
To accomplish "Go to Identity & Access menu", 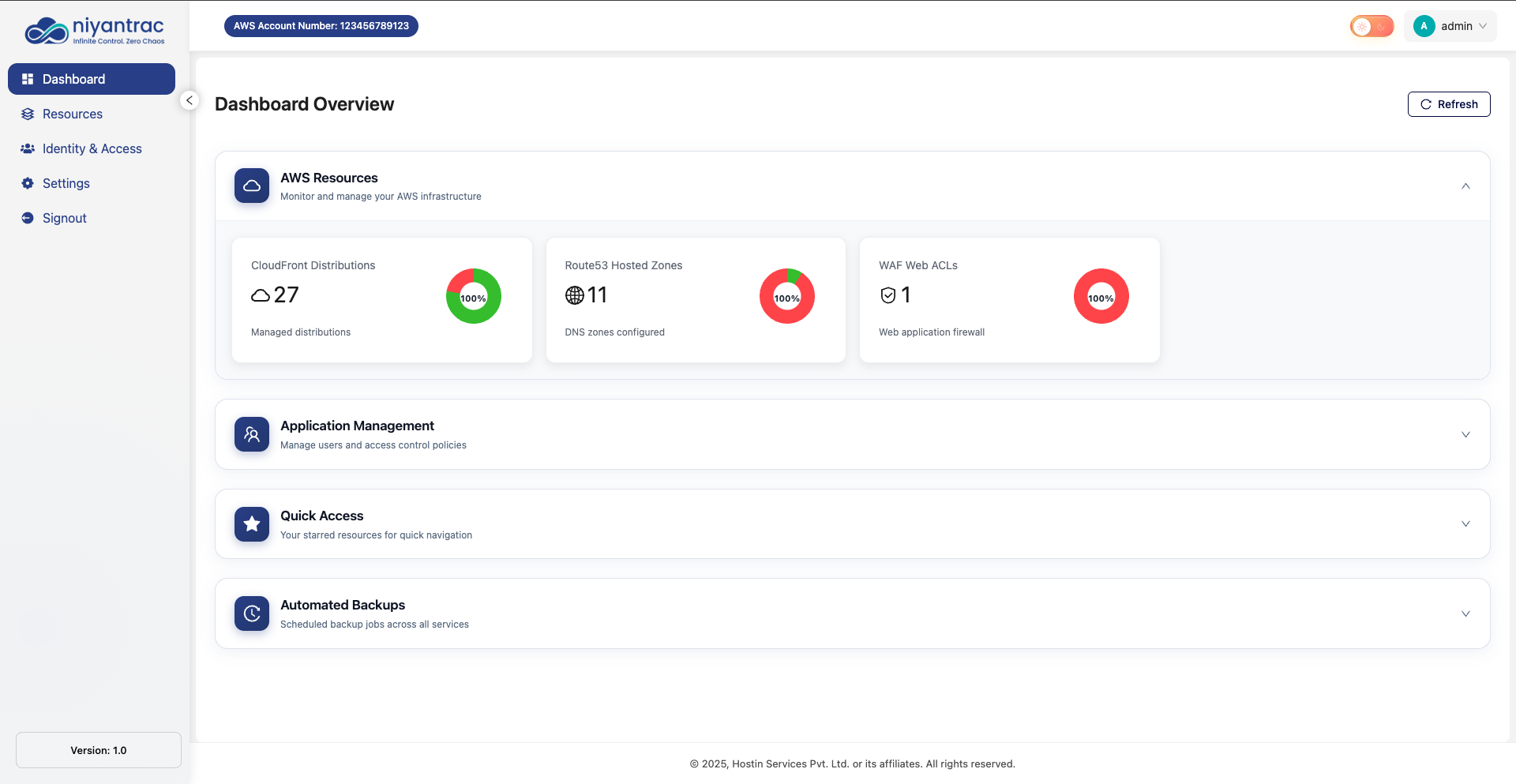I will click(92, 148).
